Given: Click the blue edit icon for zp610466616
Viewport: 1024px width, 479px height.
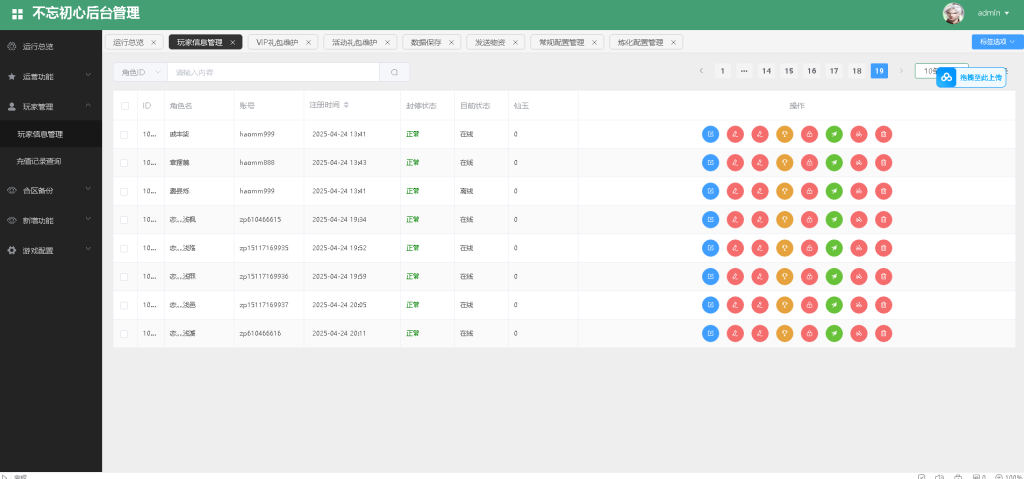Looking at the screenshot, I should click(x=710, y=333).
